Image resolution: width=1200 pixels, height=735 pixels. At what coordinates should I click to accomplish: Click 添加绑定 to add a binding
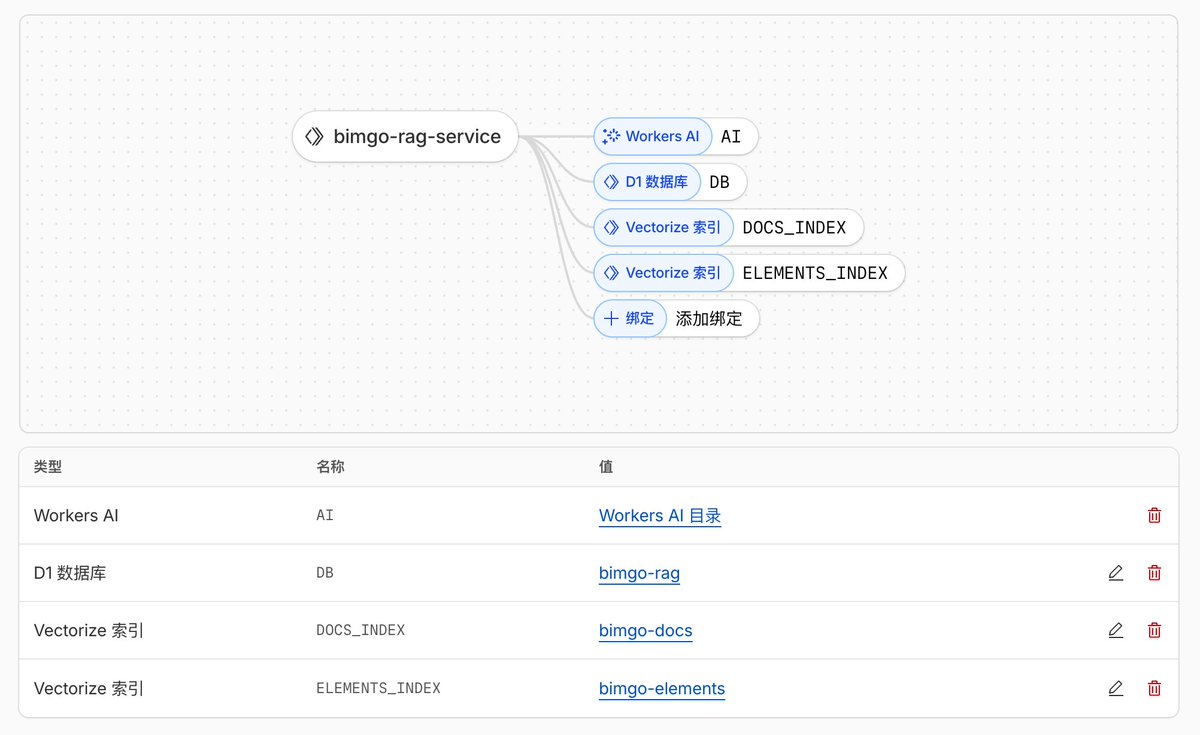[x=709, y=319]
